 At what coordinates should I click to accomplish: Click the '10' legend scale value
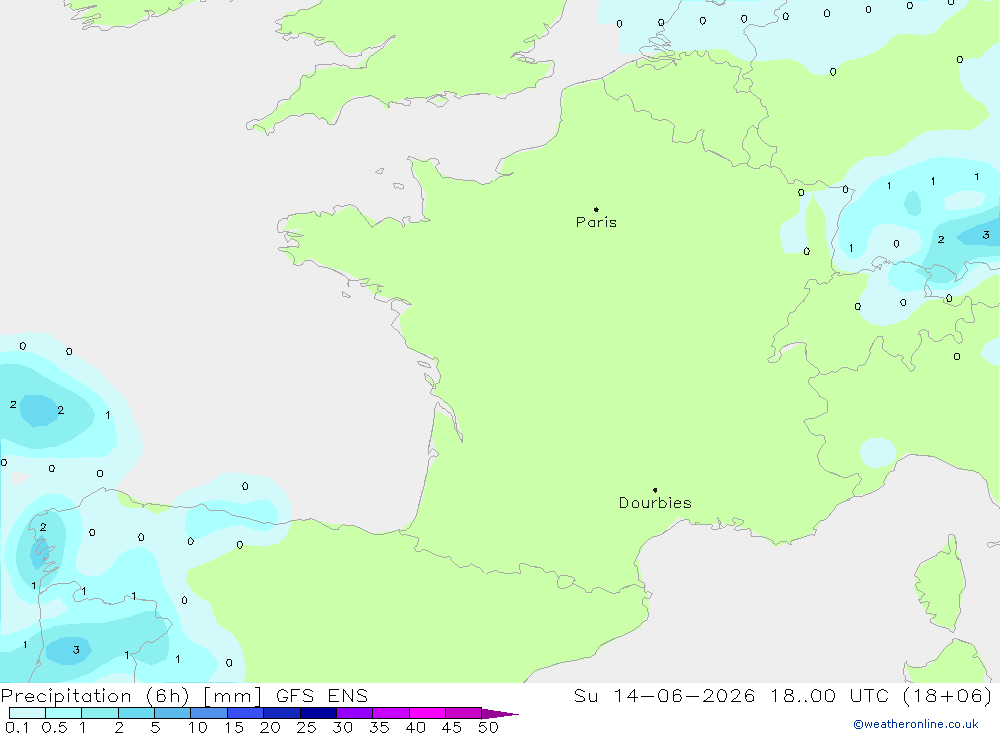(x=197, y=727)
